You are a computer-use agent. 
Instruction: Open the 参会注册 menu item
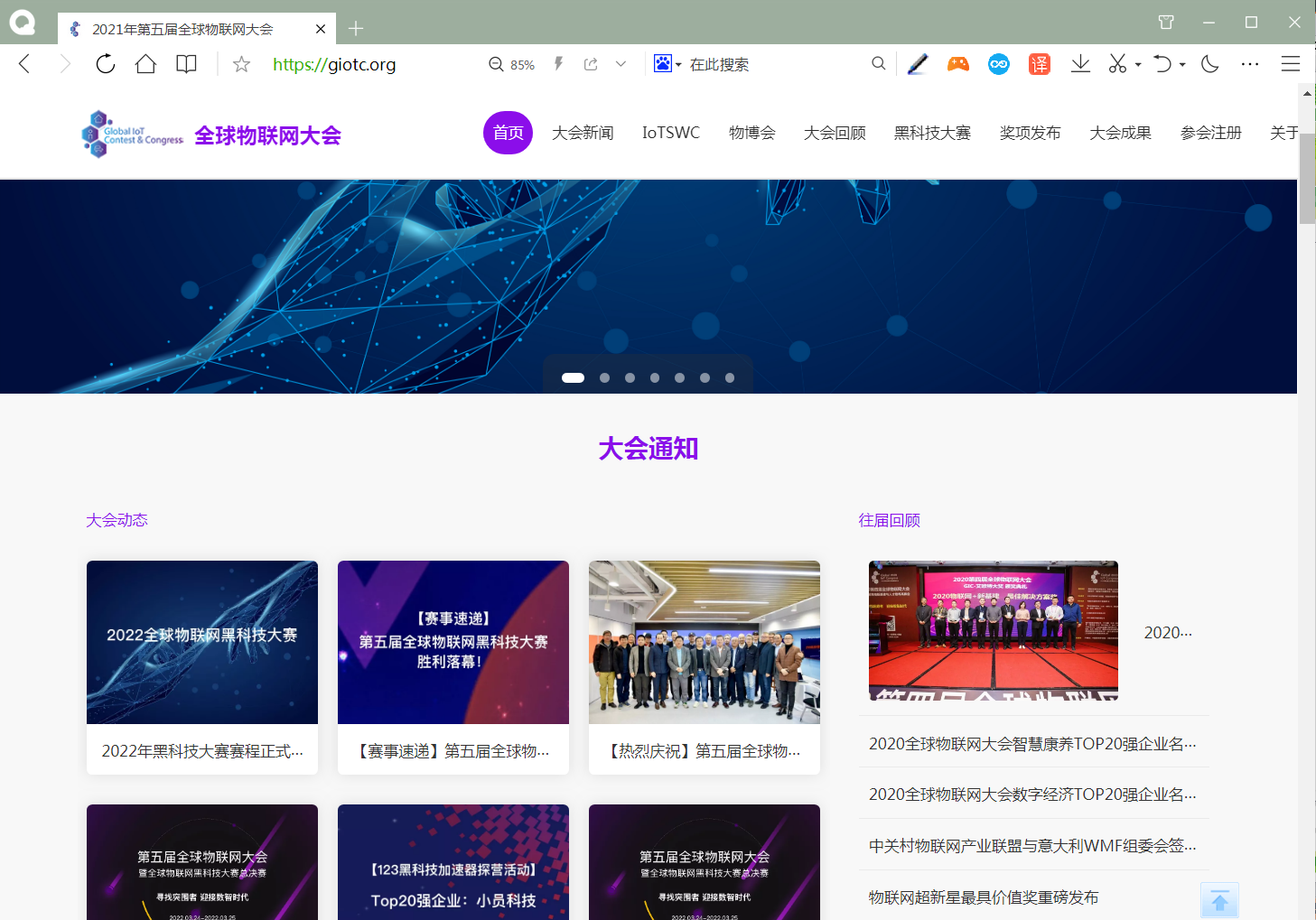coord(1210,133)
